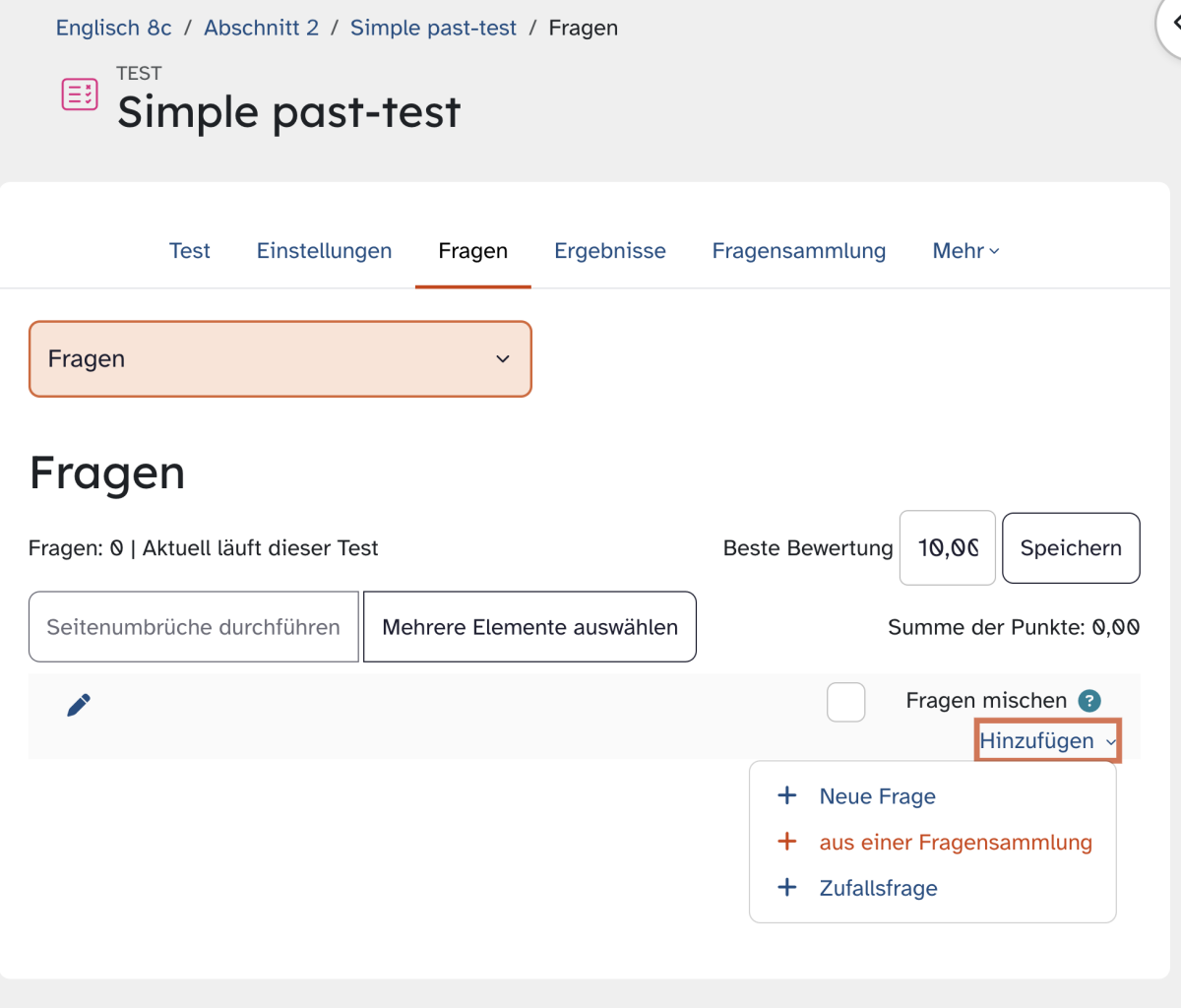The image size is (1181, 1008).
Task: Click plus icon beside Zufallsfrage
Action: point(787,887)
